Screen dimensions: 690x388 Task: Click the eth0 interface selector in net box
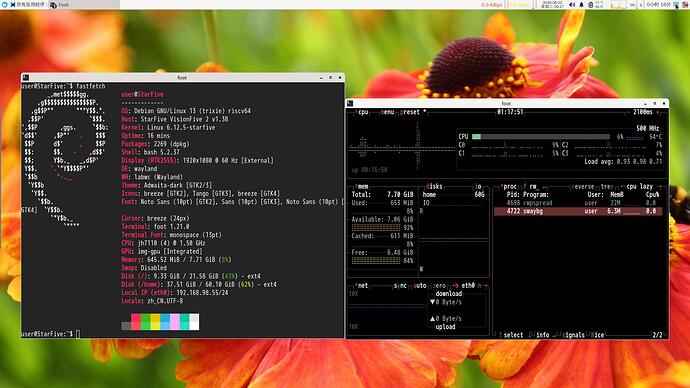(x=468, y=286)
